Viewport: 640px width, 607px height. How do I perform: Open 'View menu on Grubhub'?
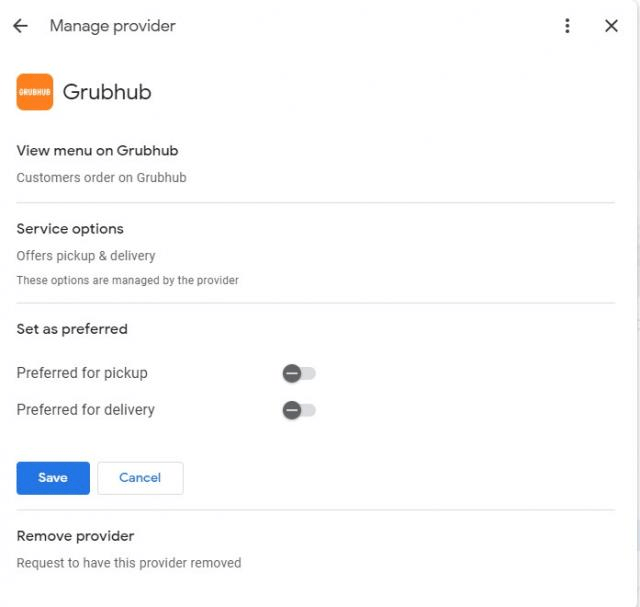(x=97, y=151)
